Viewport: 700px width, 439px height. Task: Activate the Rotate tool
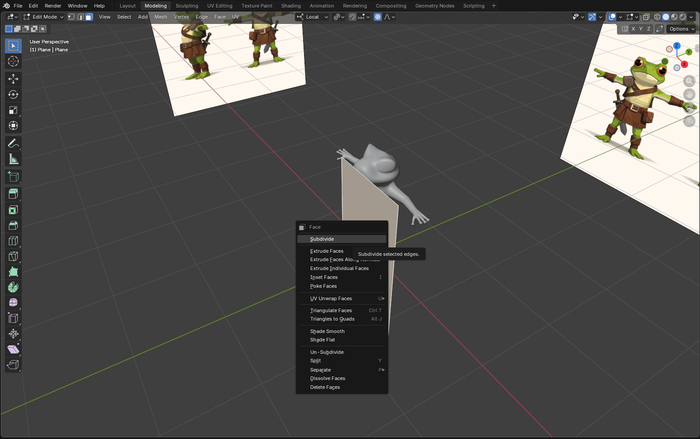coord(13,94)
